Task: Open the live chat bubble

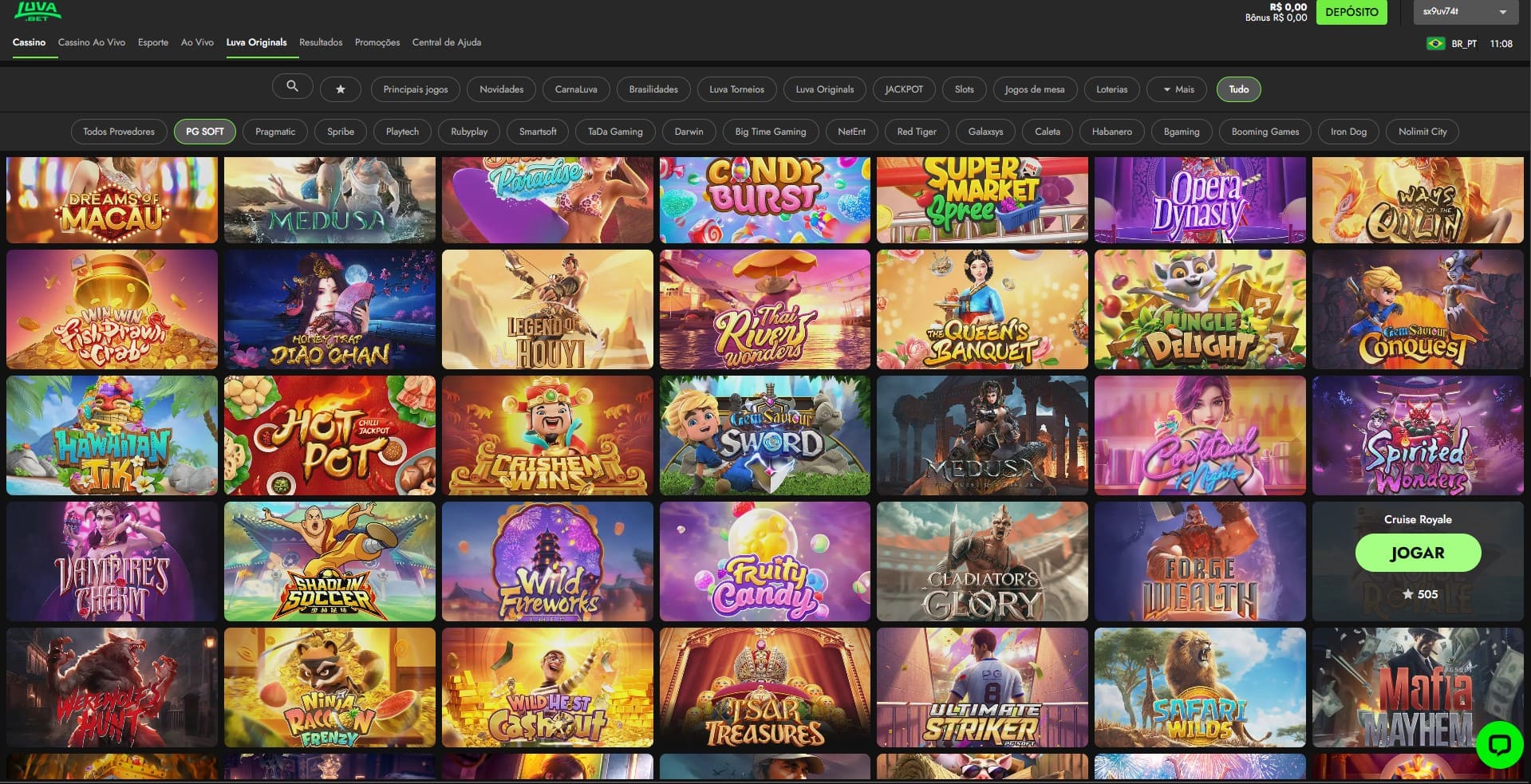Action: (1499, 745)
